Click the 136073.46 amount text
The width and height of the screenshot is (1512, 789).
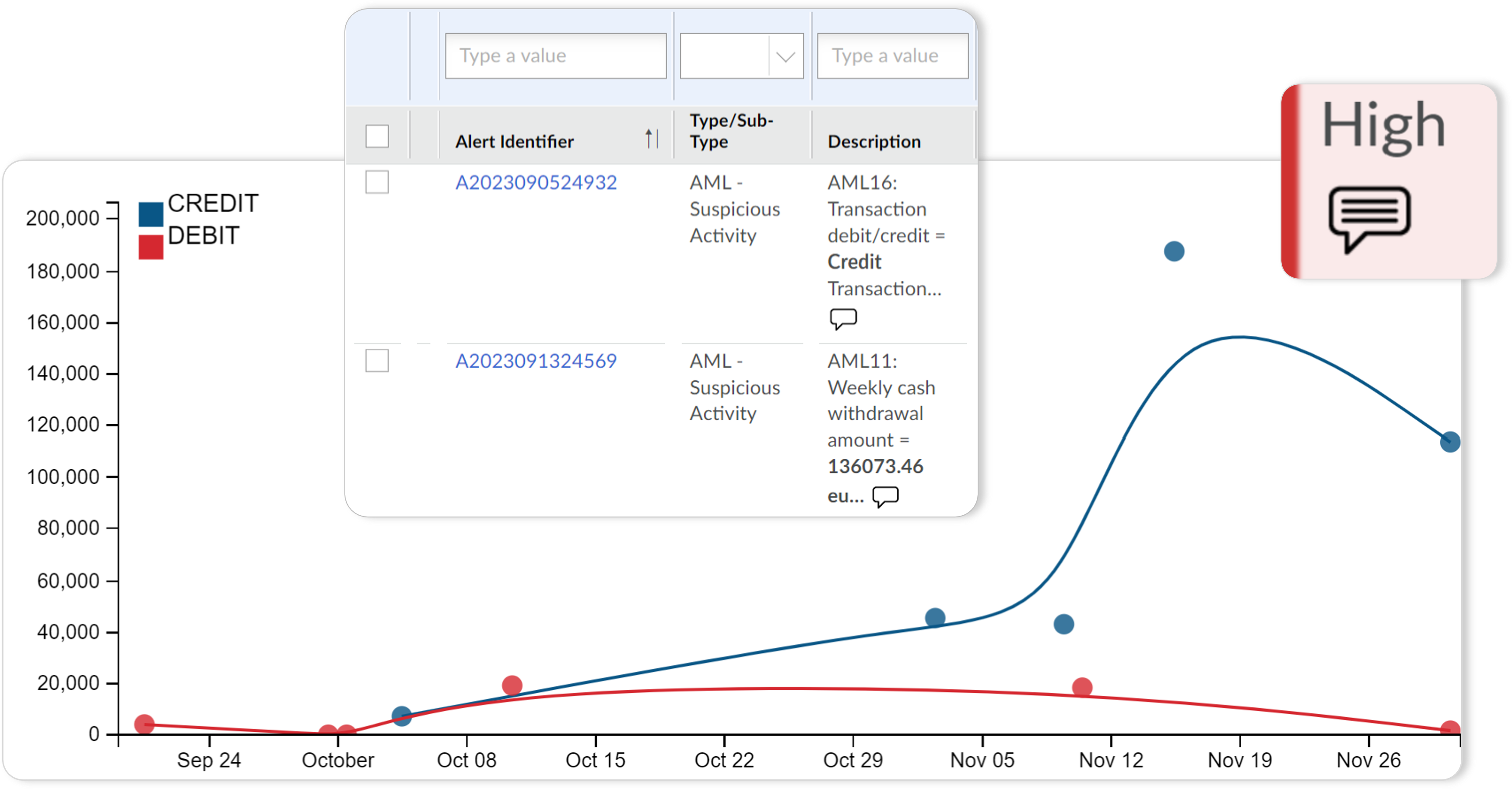coord(875,466)
